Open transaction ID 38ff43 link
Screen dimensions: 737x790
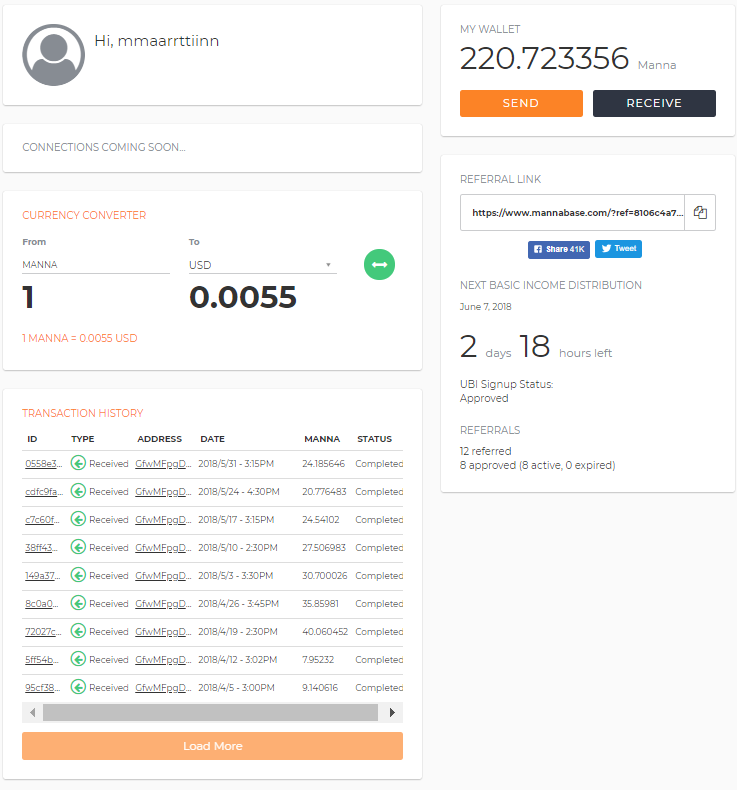click(41, 548)
